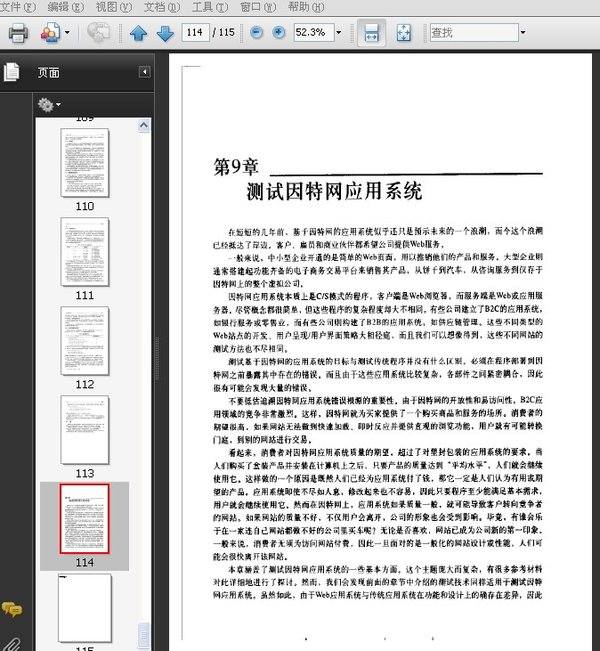The width and height of the screenshot is (600, 651).
Task: Click the page label 112 under thumbnail
Action: coord(85,384)
